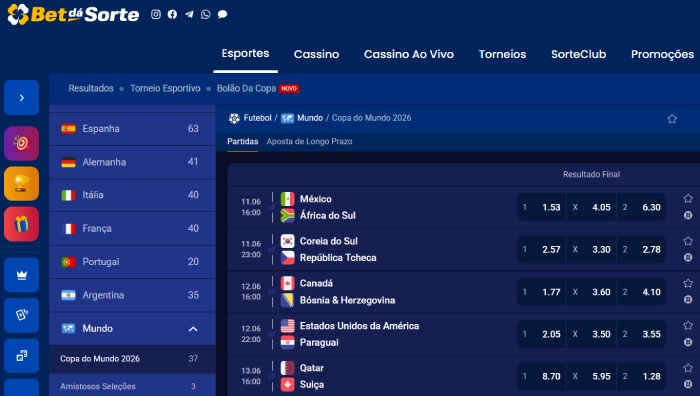700x396 pixels.
Task: Open the target dartboard sidebar icon
Action: coord(21,143)
